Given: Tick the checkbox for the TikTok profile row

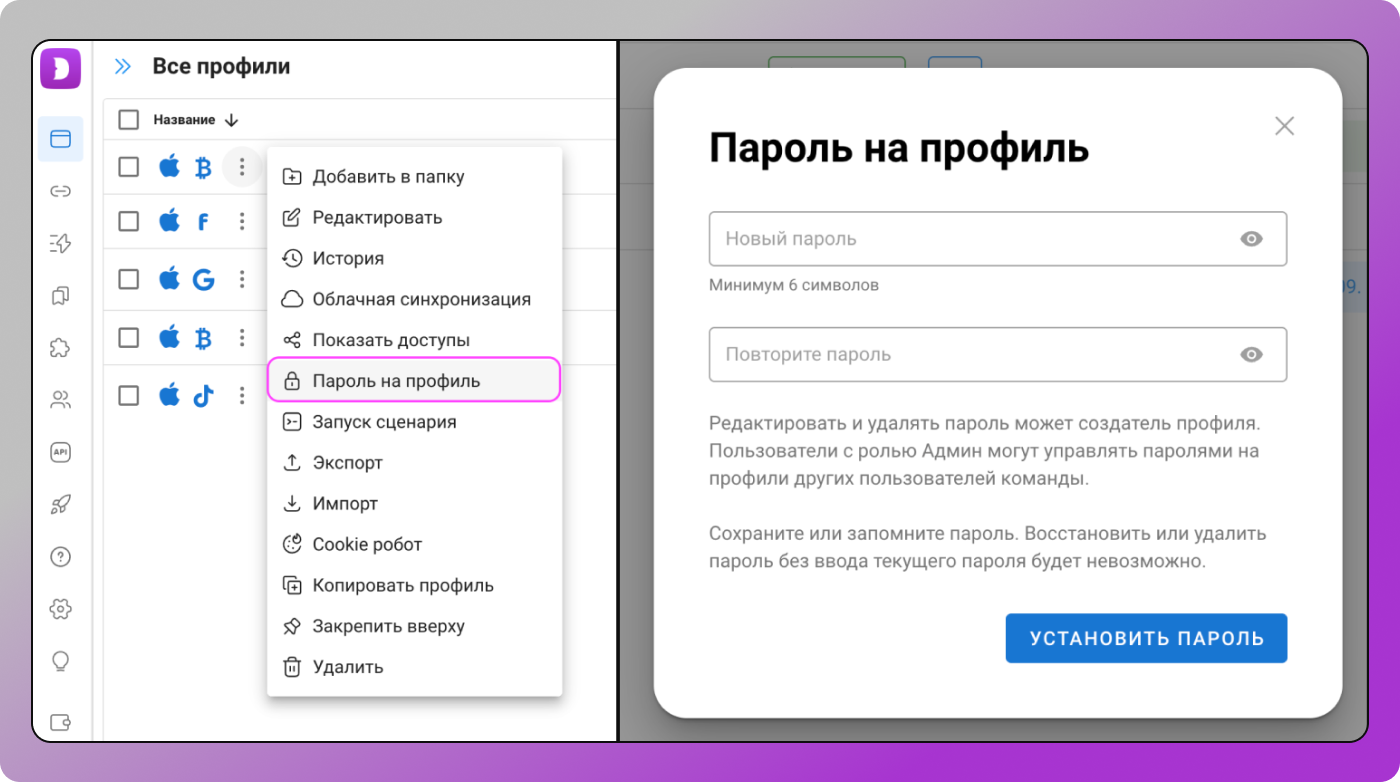Looking at the screenshot, I should tap(128, 396).
